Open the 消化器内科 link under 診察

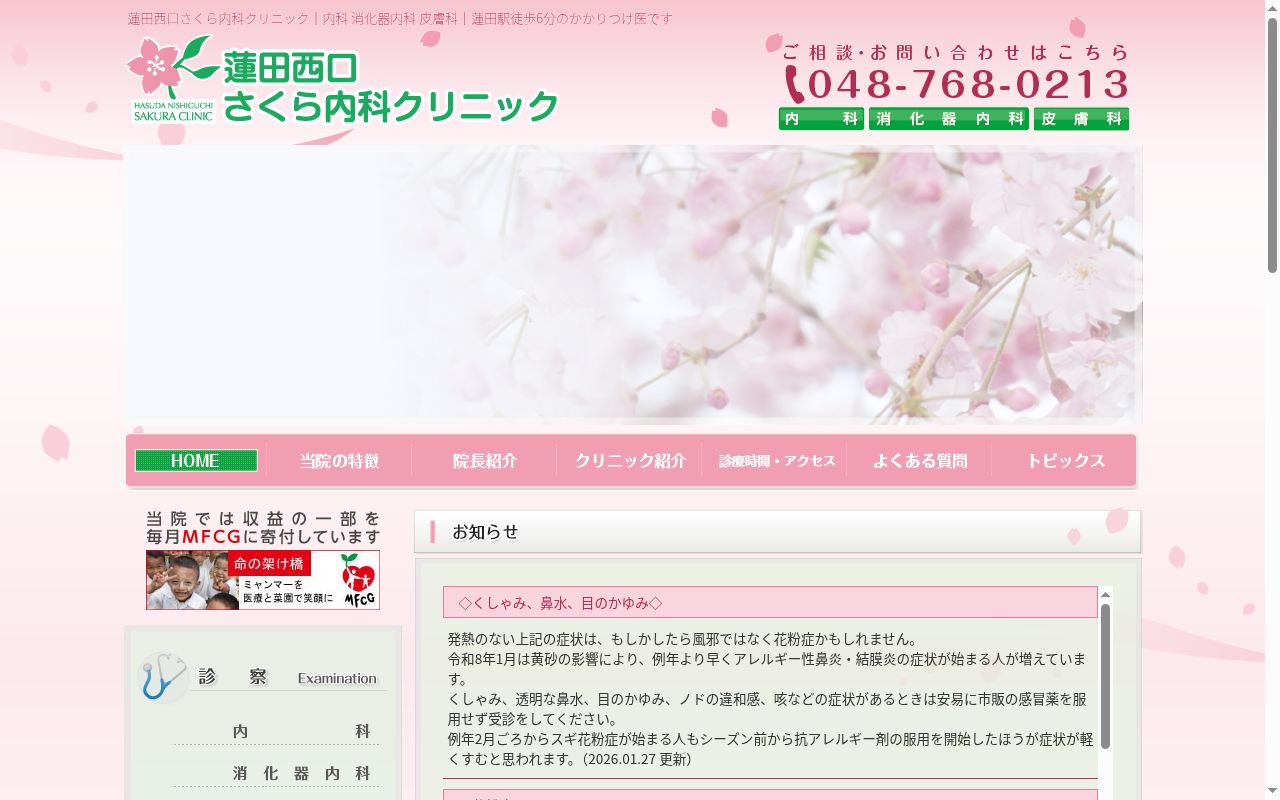tap(302, 774)
